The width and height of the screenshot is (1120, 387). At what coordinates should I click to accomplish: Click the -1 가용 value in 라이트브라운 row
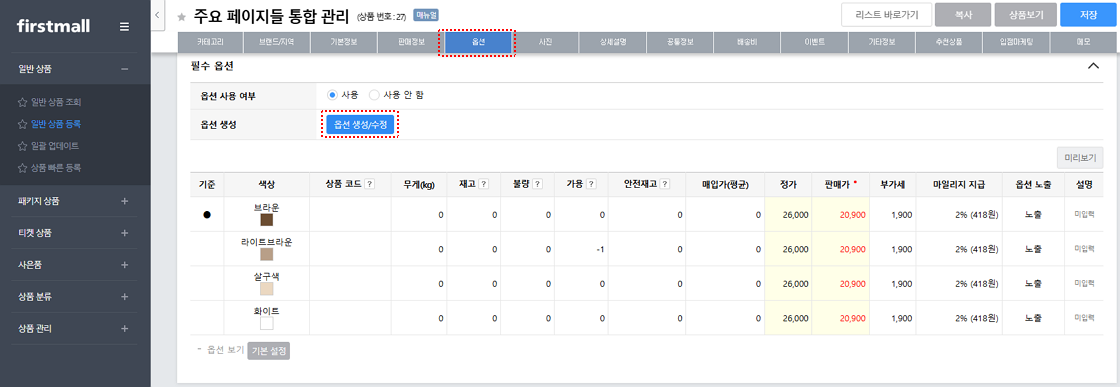coord(601,249)
